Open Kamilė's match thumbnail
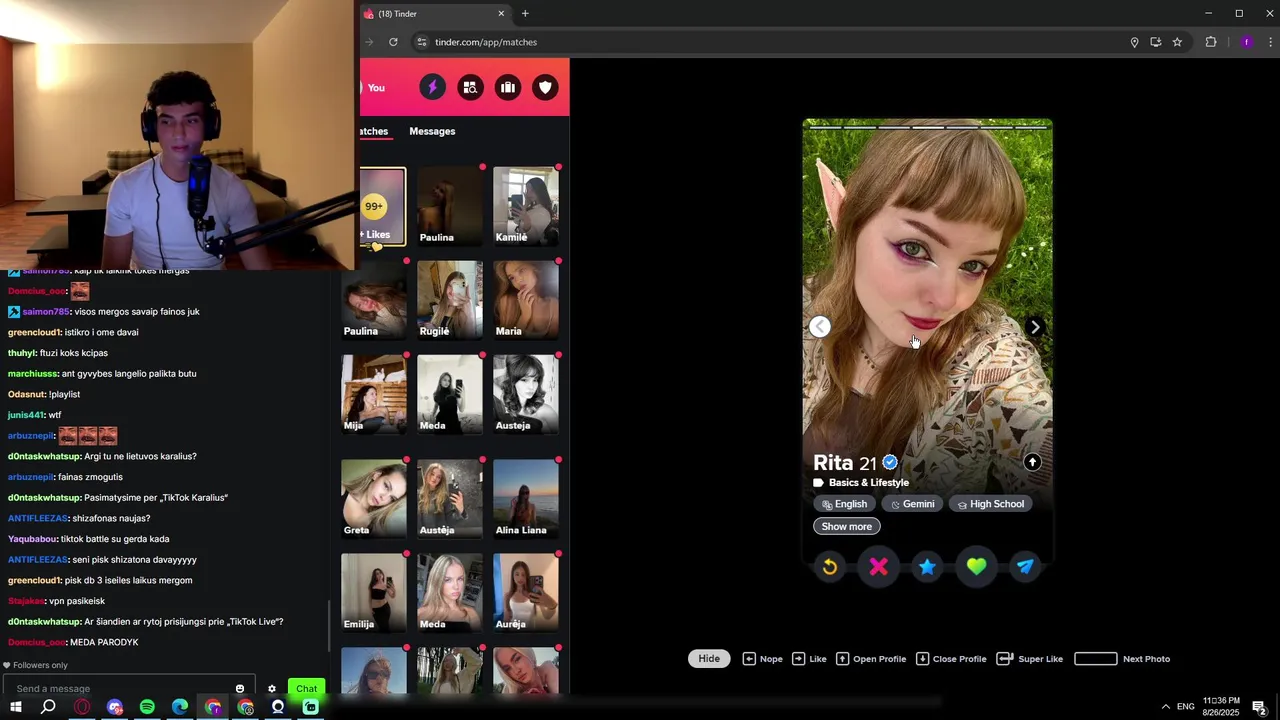This screenshot has height=720, width=1280. click(x=526, y=206)
